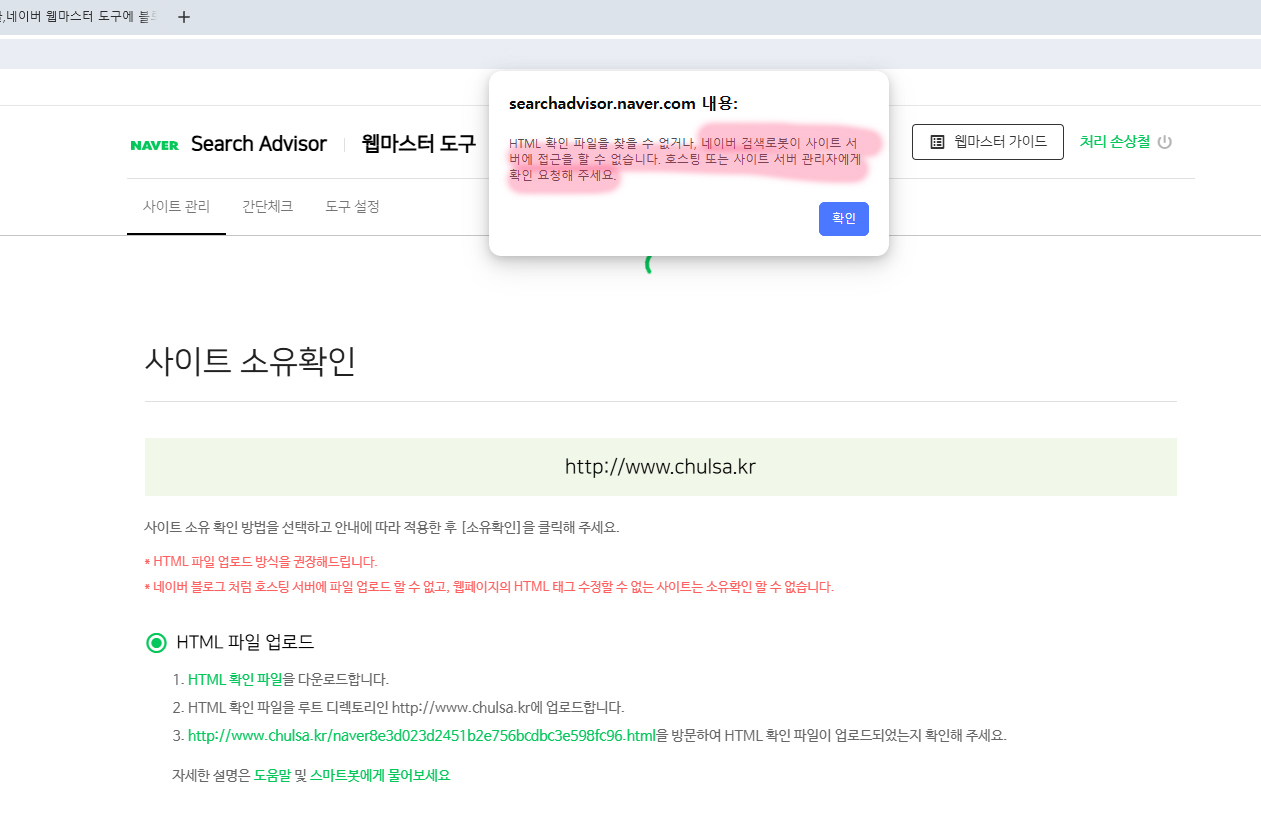Screen dimensions: 1261x816
Task: Click the green NAVER logo
Action: point(154,145)
